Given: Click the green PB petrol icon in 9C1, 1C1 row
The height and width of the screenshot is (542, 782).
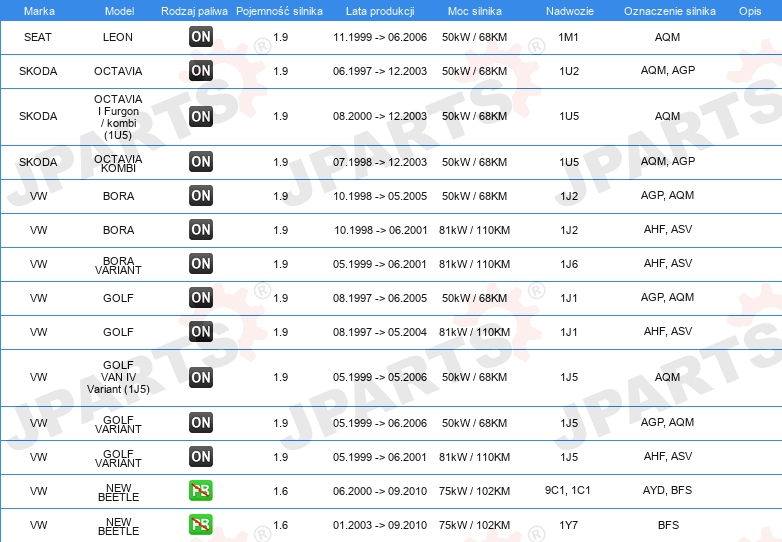Looking at the screenshot, I should (x=201, y=490).
